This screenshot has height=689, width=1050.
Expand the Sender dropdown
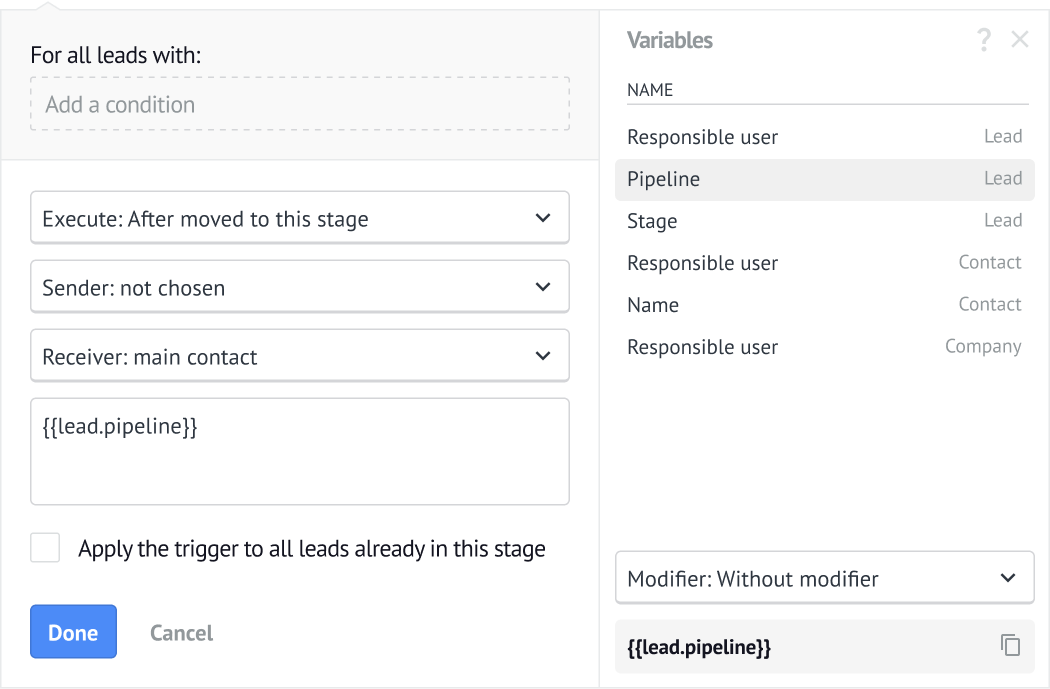[x=300, y=287]
